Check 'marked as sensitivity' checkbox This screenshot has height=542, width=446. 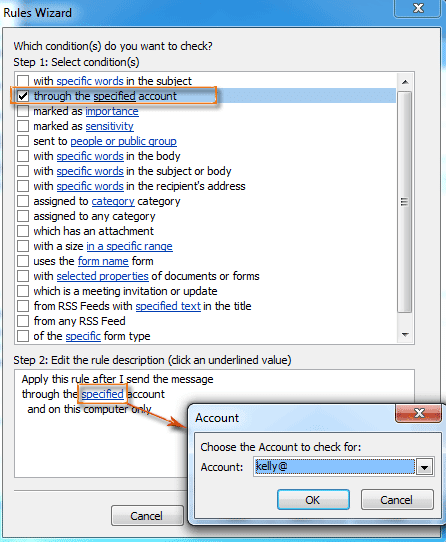(x=23, y=126)
